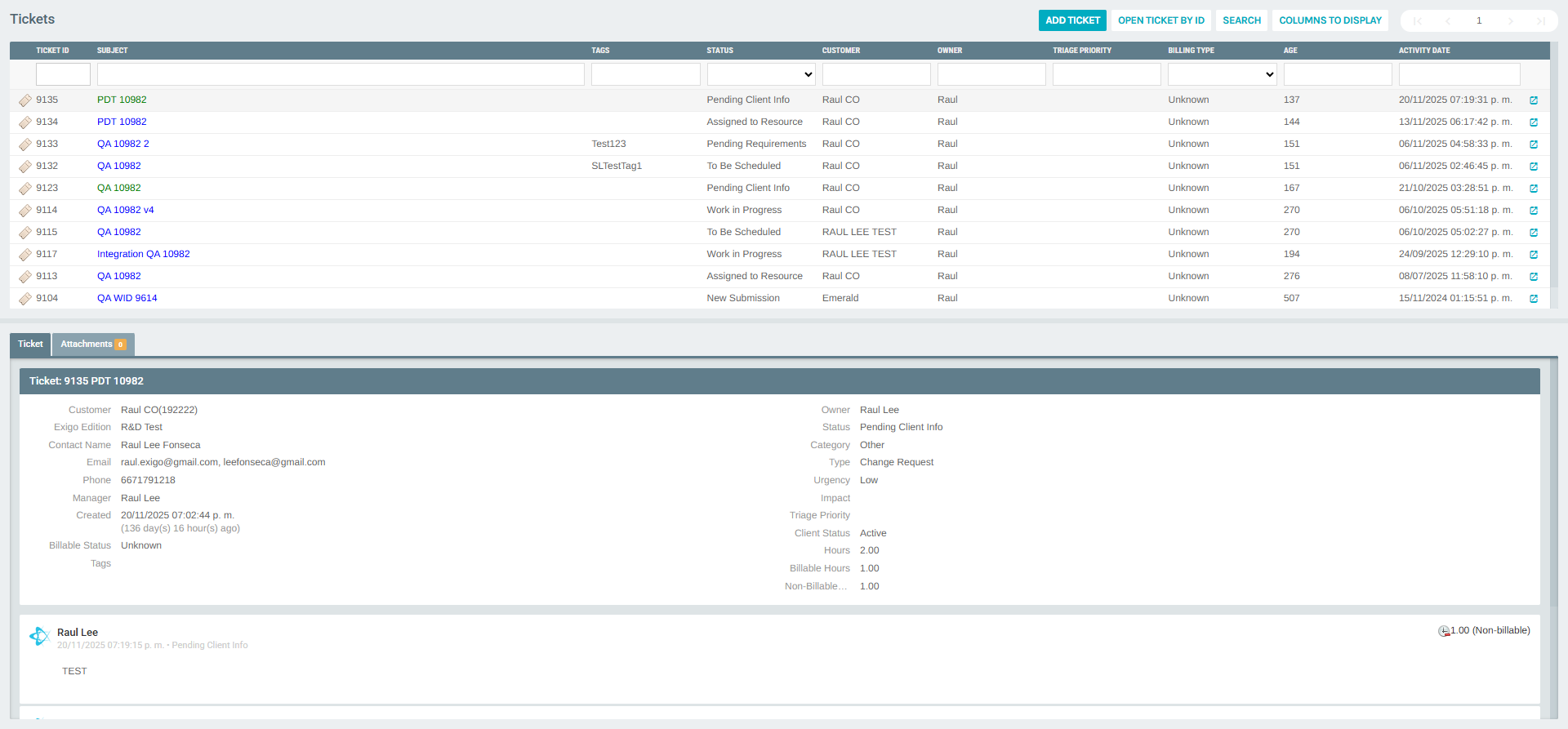Viewport: 1568px width, 729px height.
Task: Expand the Billing Type filter dropdown
Action: (1222, 74)
